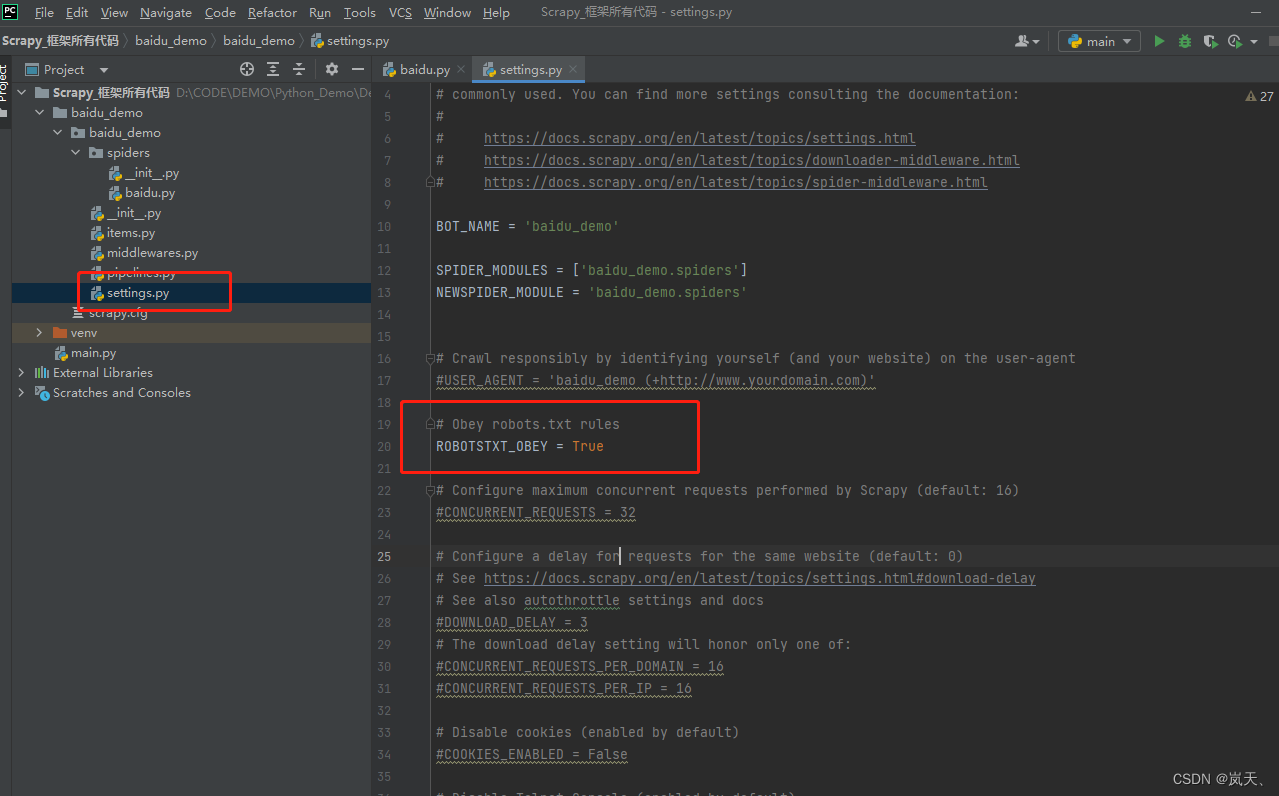
Task: Click settings.py breadcrumb in navigation bar
Action: click(350, 41)
